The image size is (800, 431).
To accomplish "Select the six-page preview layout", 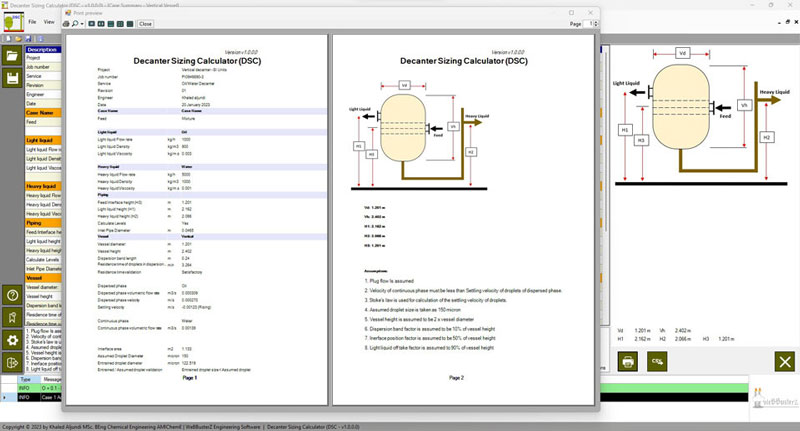I will click(128, 23).
